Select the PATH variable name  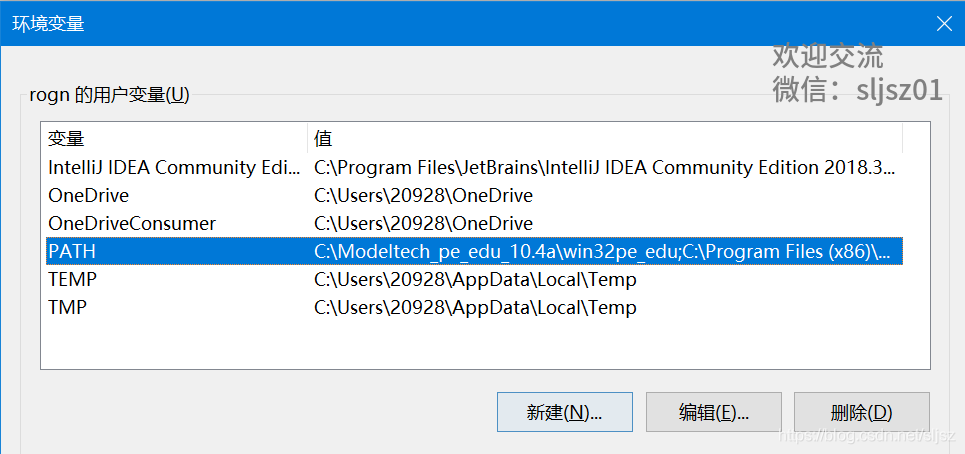tap(72, 252)
